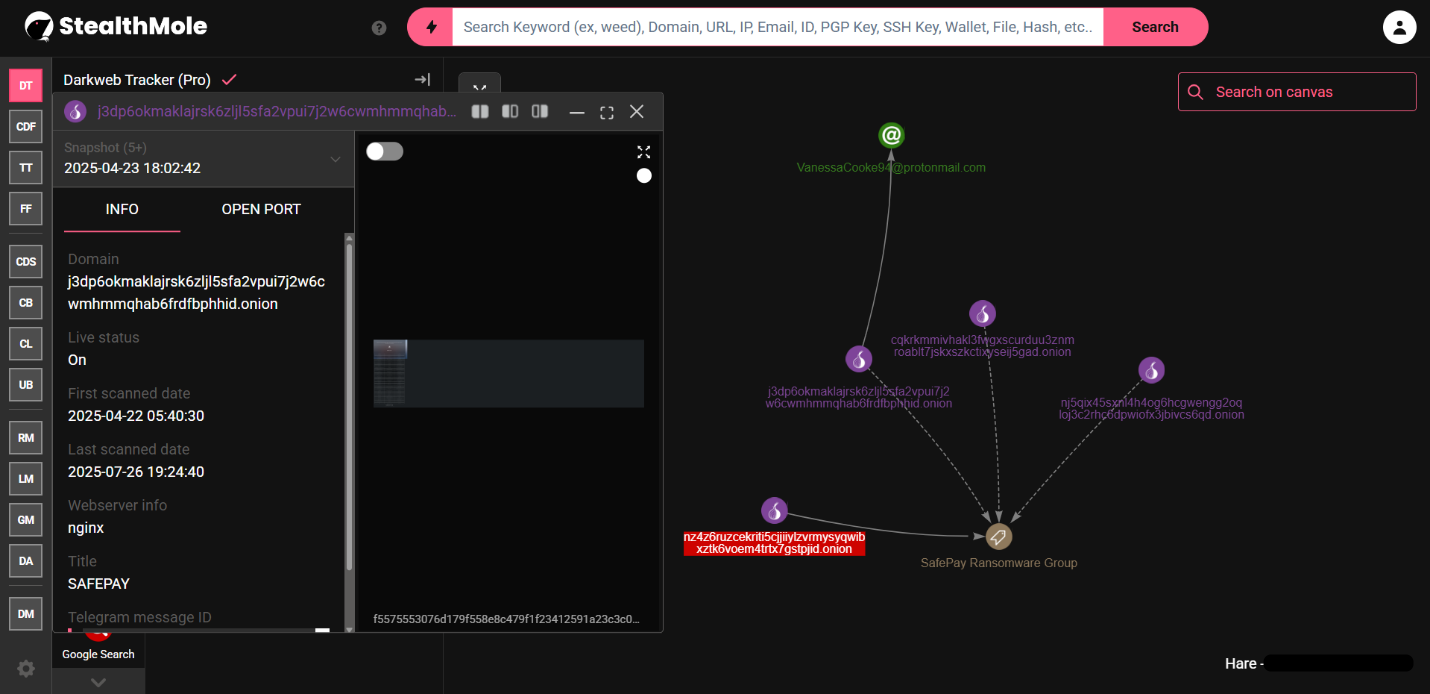Select the j3dp6okmaklajrsk onion node on canvas

coord(859,359)
